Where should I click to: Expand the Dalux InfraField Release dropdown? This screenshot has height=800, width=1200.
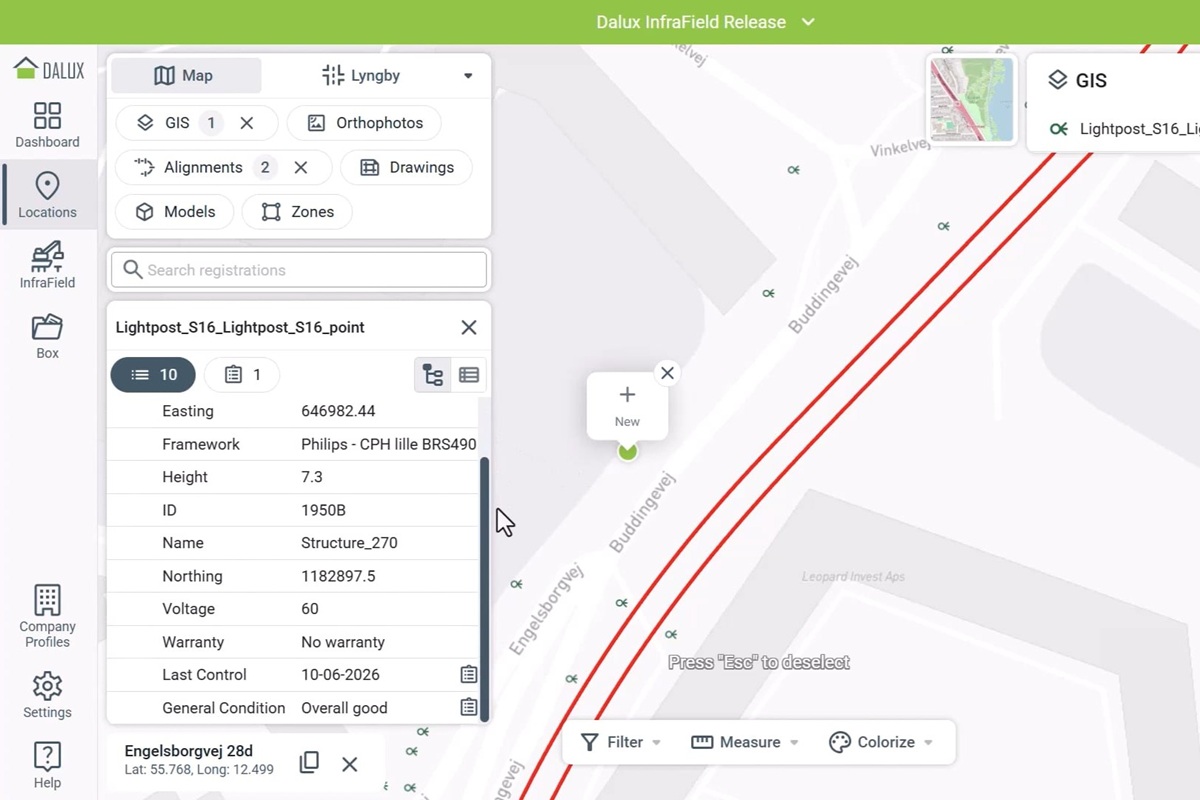click(x=706, y=22)
